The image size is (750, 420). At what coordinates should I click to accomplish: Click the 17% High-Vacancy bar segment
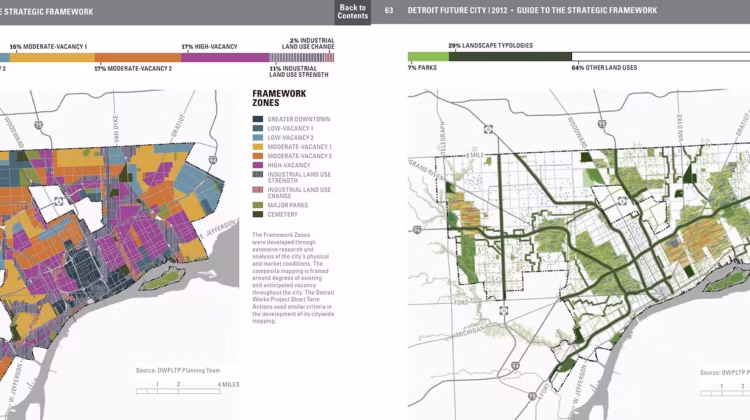pyautogui.click(x=224, y=58)
